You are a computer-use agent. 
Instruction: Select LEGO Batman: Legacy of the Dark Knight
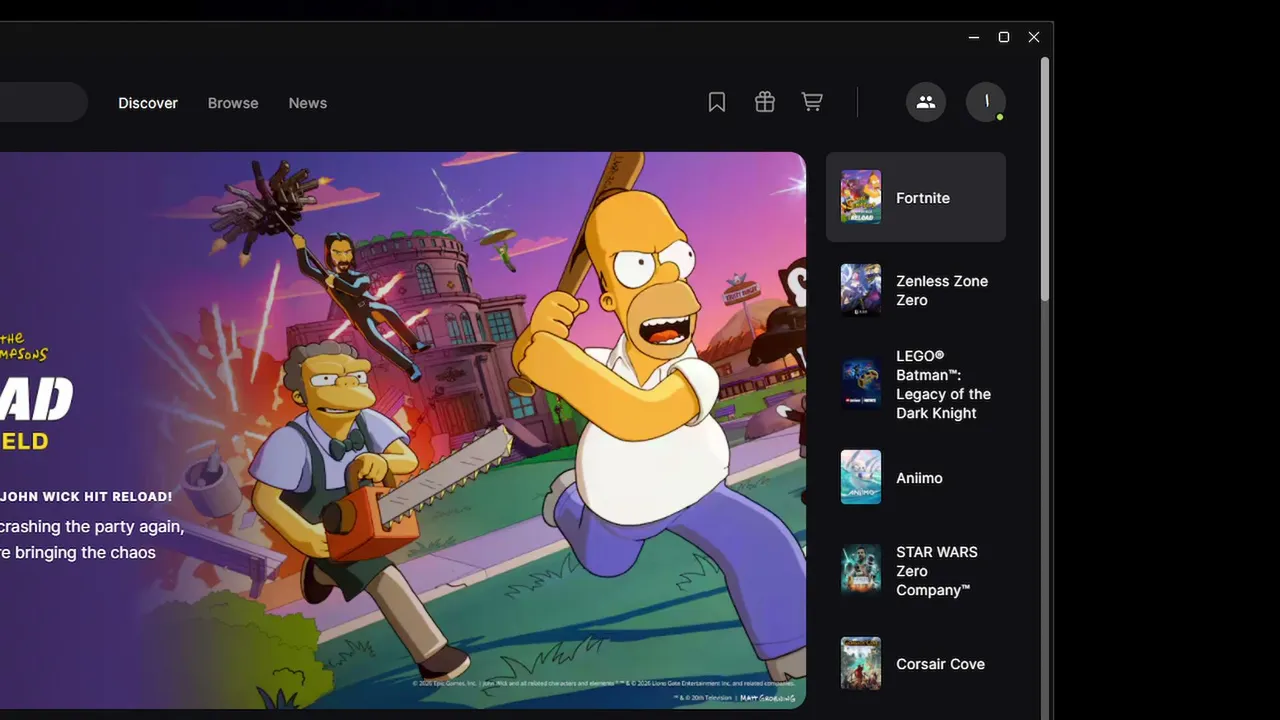[x=916, y=384]
